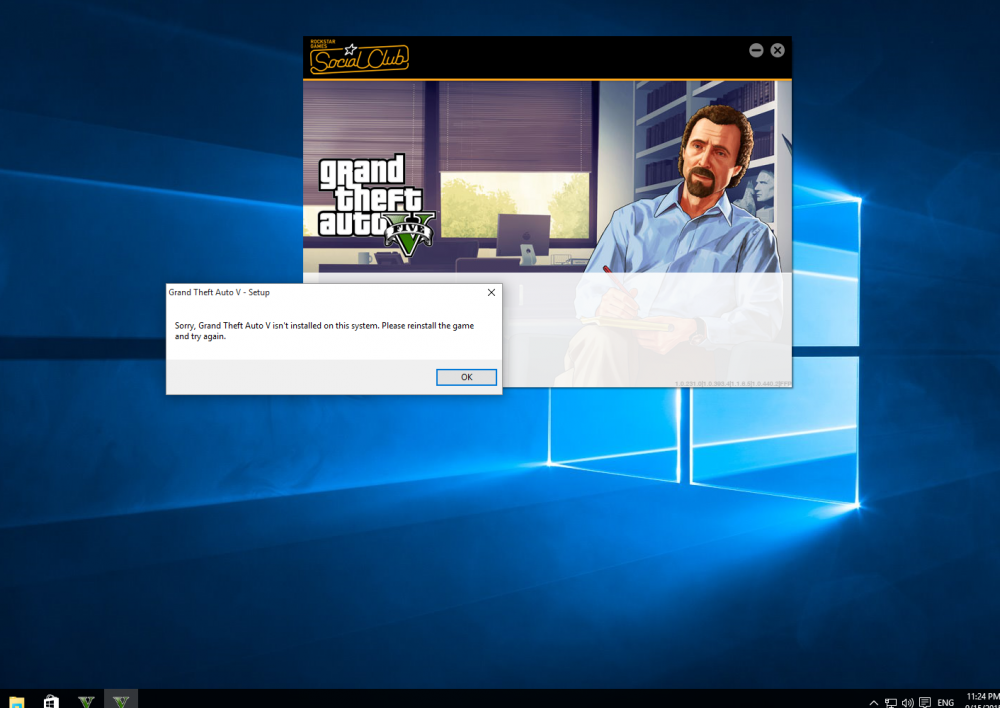This screenshot has width=1000, height=708.
Task: Open the clock showing 11:24 PM
Action: tap(982, 699)
